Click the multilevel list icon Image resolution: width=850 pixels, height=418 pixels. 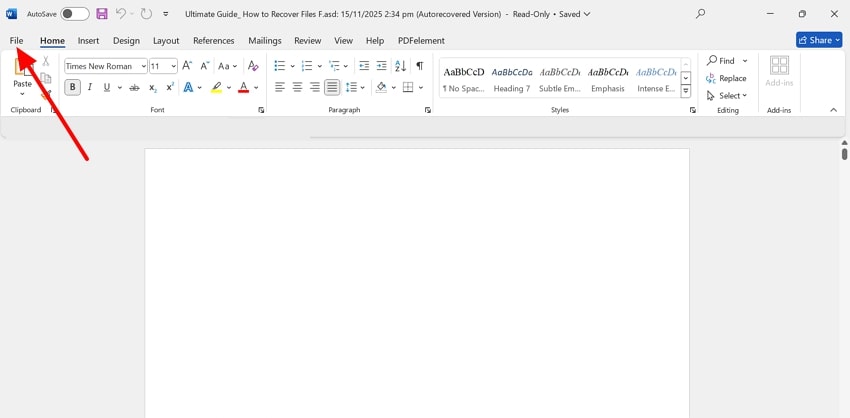coord(334,66)
